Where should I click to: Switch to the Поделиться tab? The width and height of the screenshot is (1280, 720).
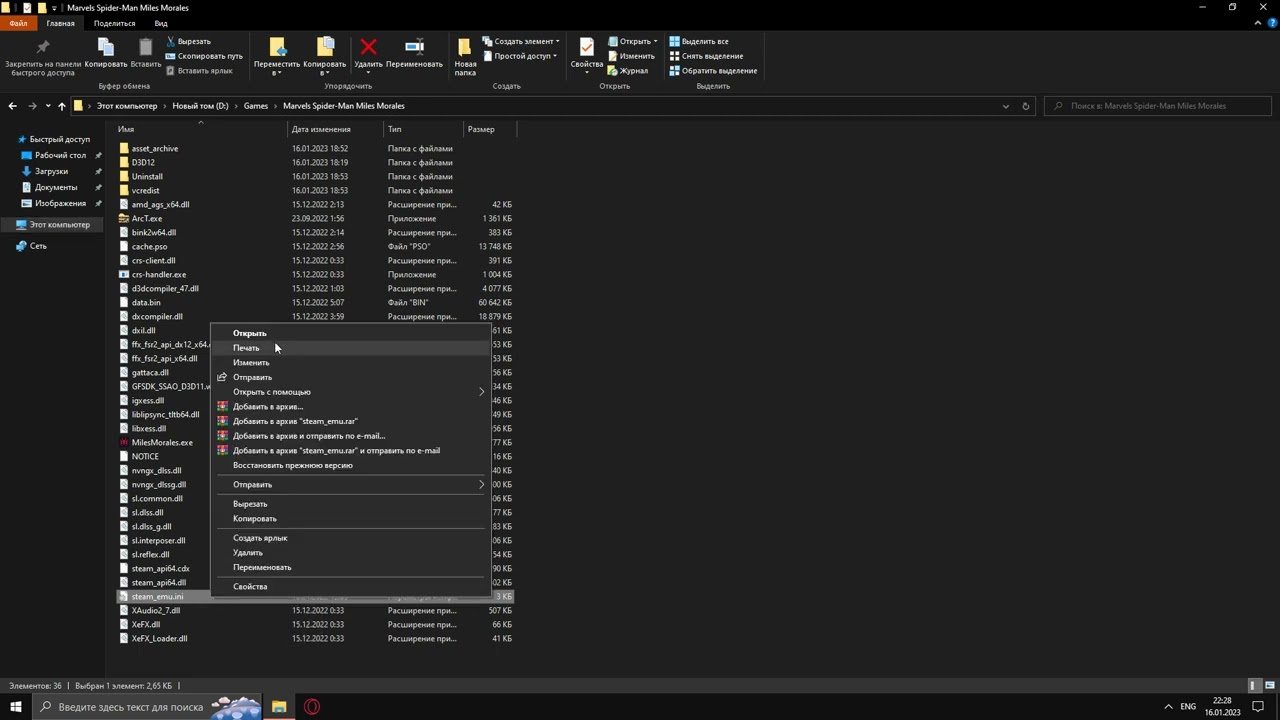[114, 23]
